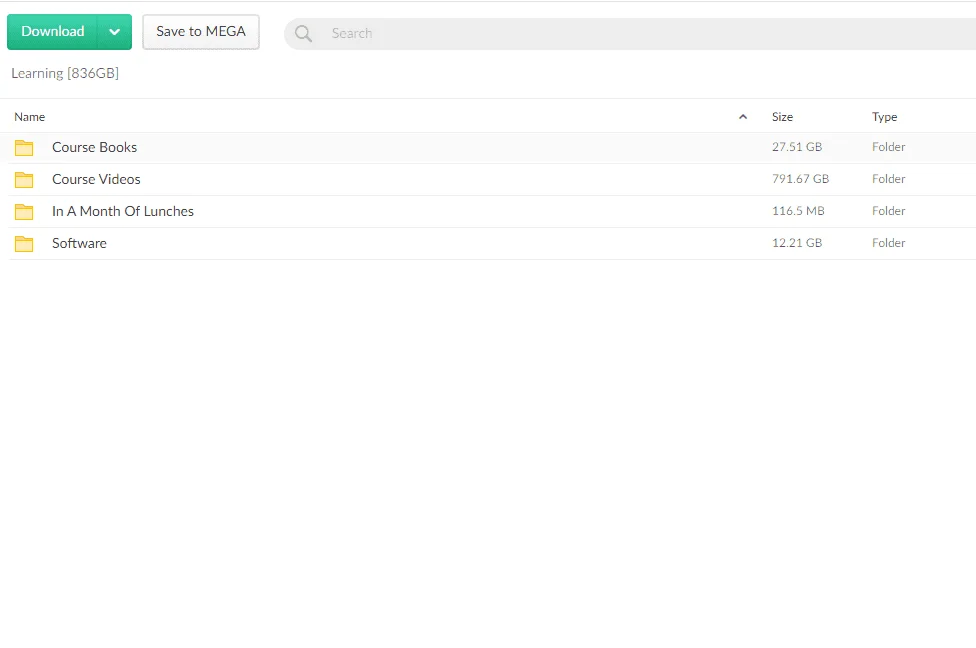Select the Software folder name
This screenshot has height=648, width=976.
79,243
